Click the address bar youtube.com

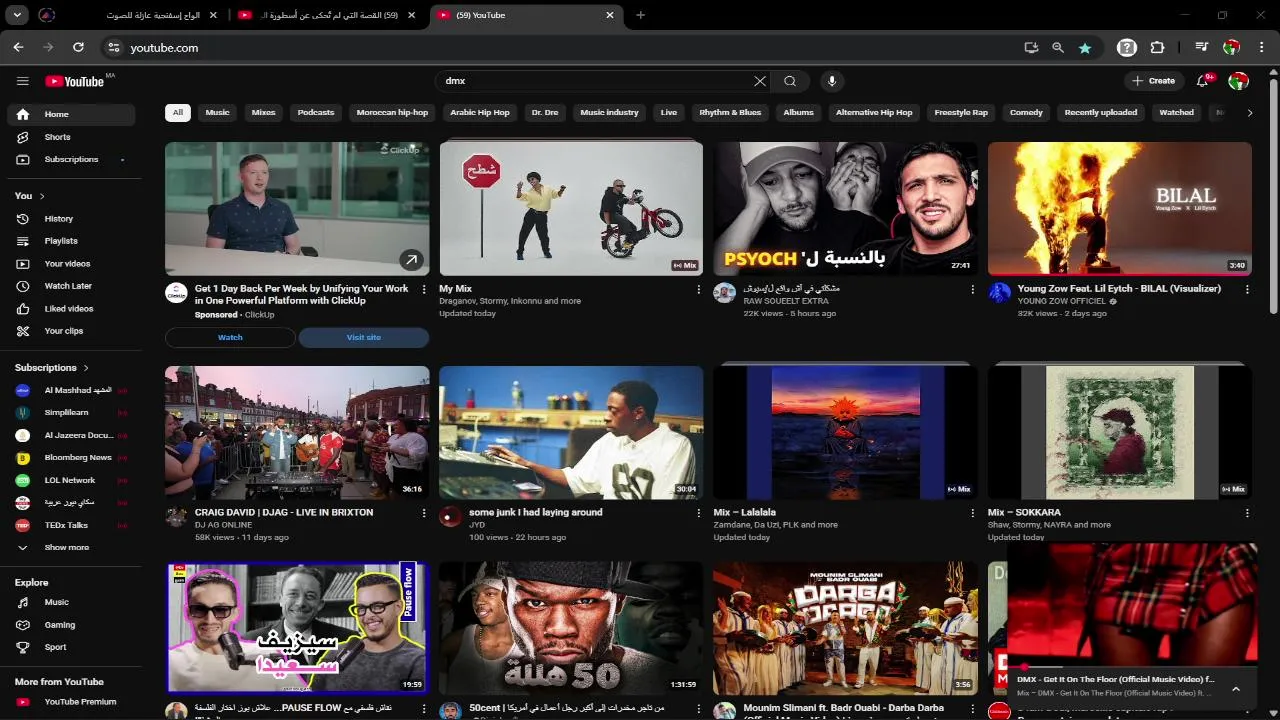coord(164,47)
